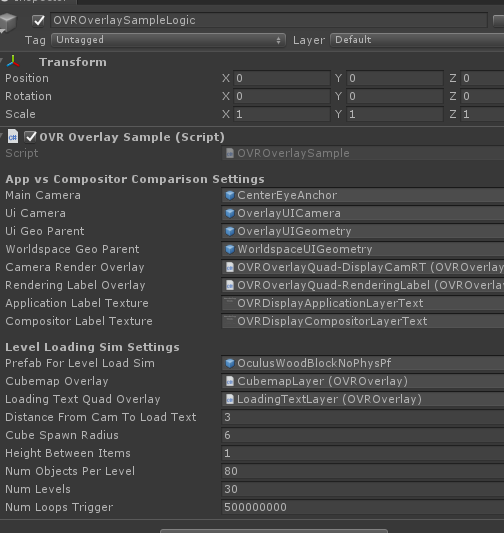504x533 pixels.
Task: Click the OVROverlayQuad-DisplayCamRT script icon
Action: [x=230, y=267]
